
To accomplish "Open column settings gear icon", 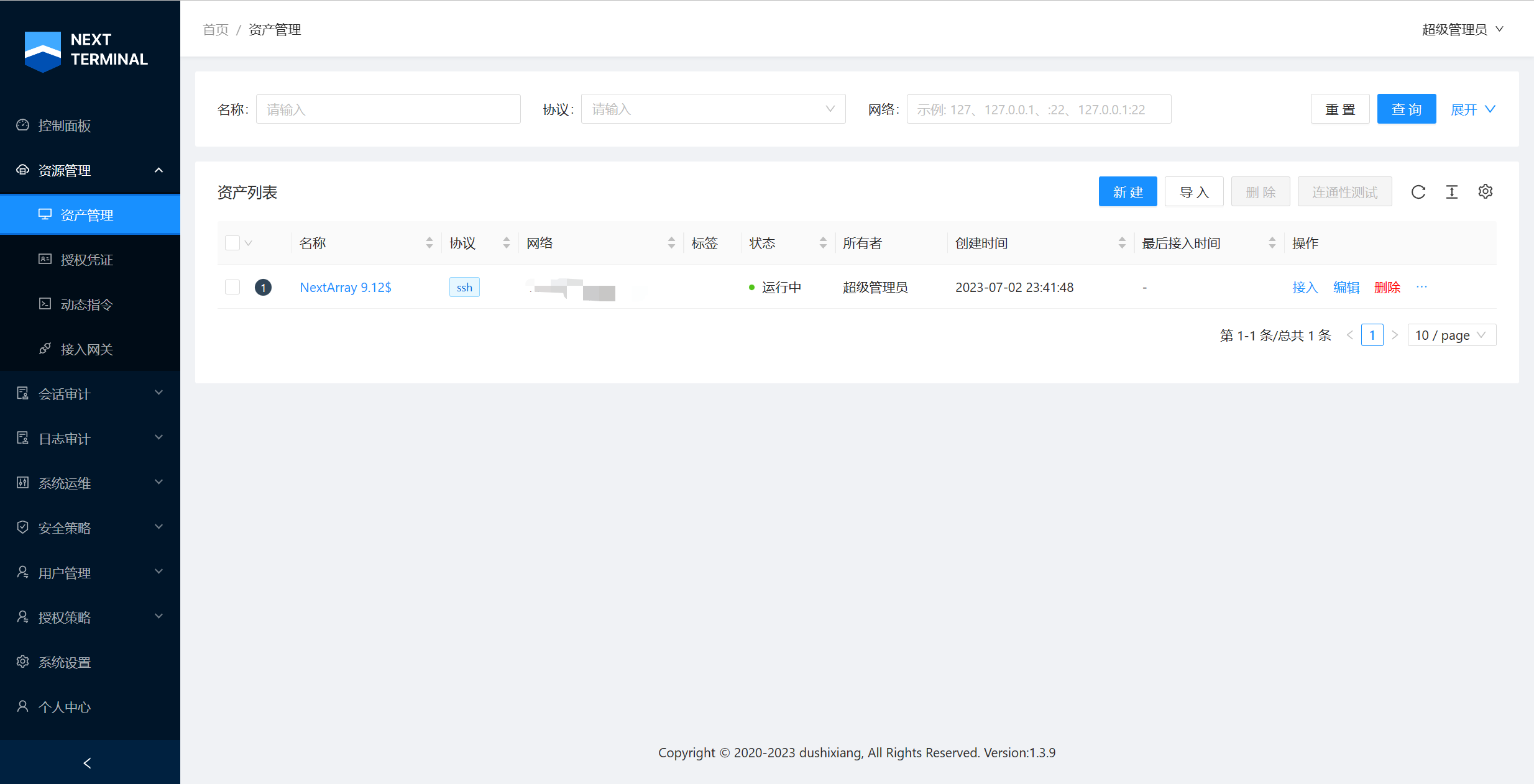I will point(1485,192).
